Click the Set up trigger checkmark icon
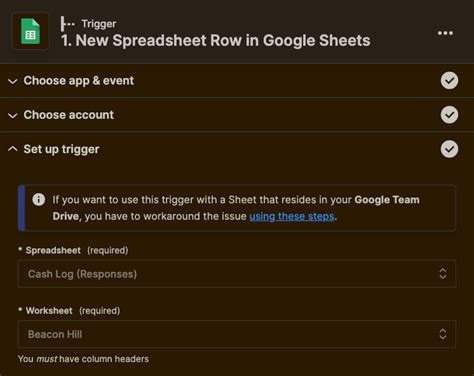The image size is (474, 376). coord(449,149)
